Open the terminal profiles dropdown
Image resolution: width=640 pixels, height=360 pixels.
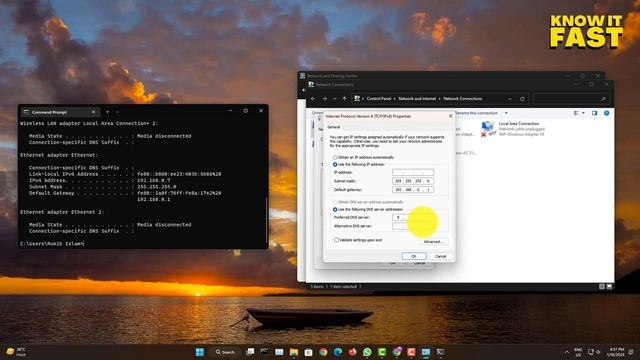(x=117, y=112)
